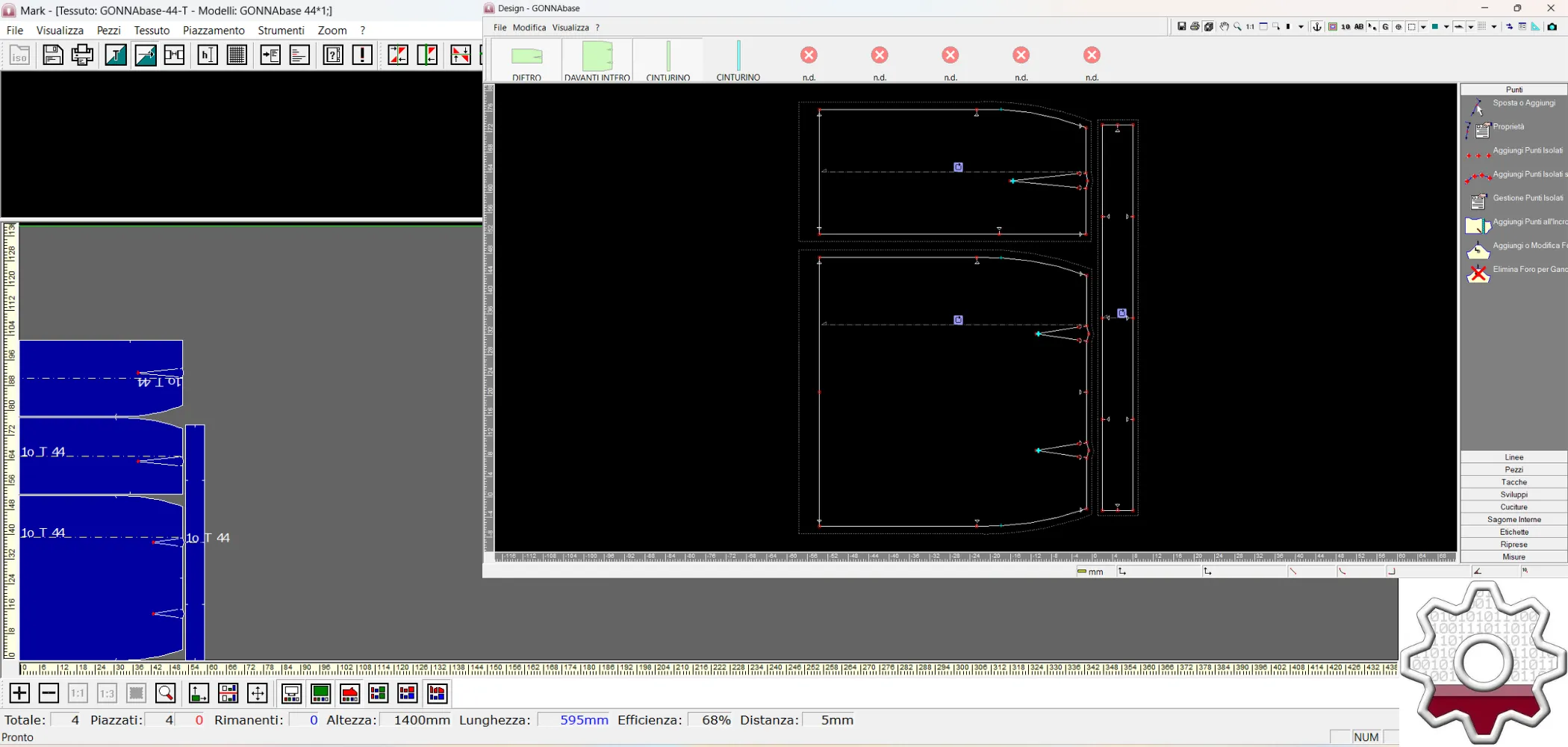Click the Sposta o Aggiungi button
Viewport: 1568px width, 747px height.
[x=1523, y=103]
